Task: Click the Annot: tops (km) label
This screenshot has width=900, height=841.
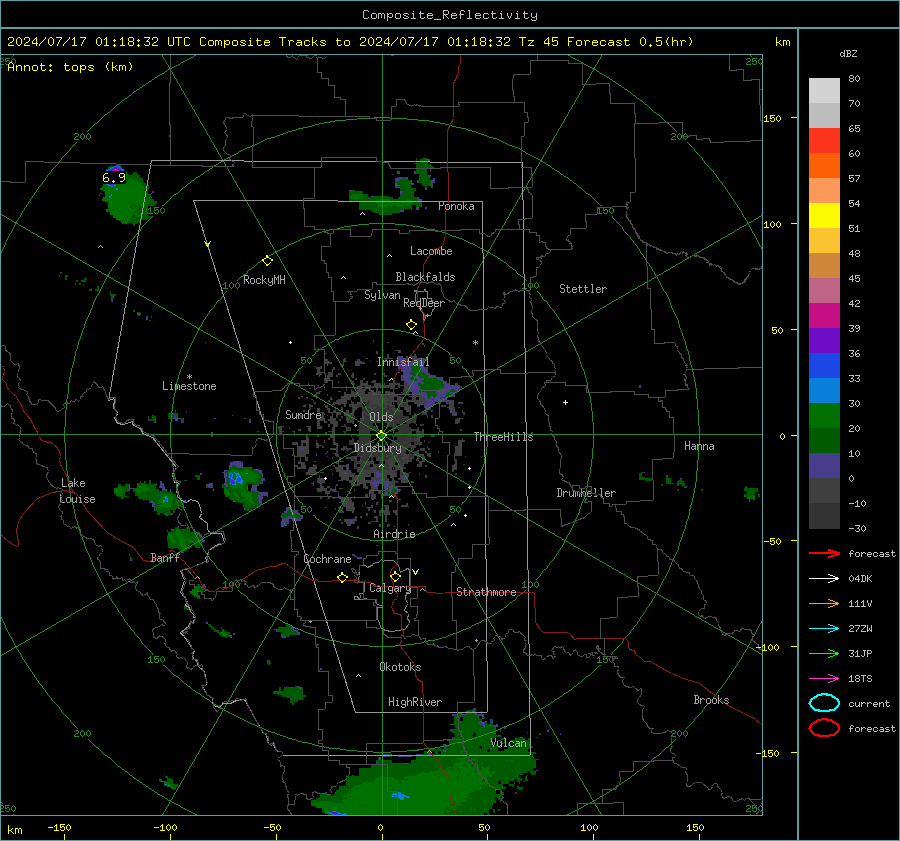Action: [x=70, y=67]
